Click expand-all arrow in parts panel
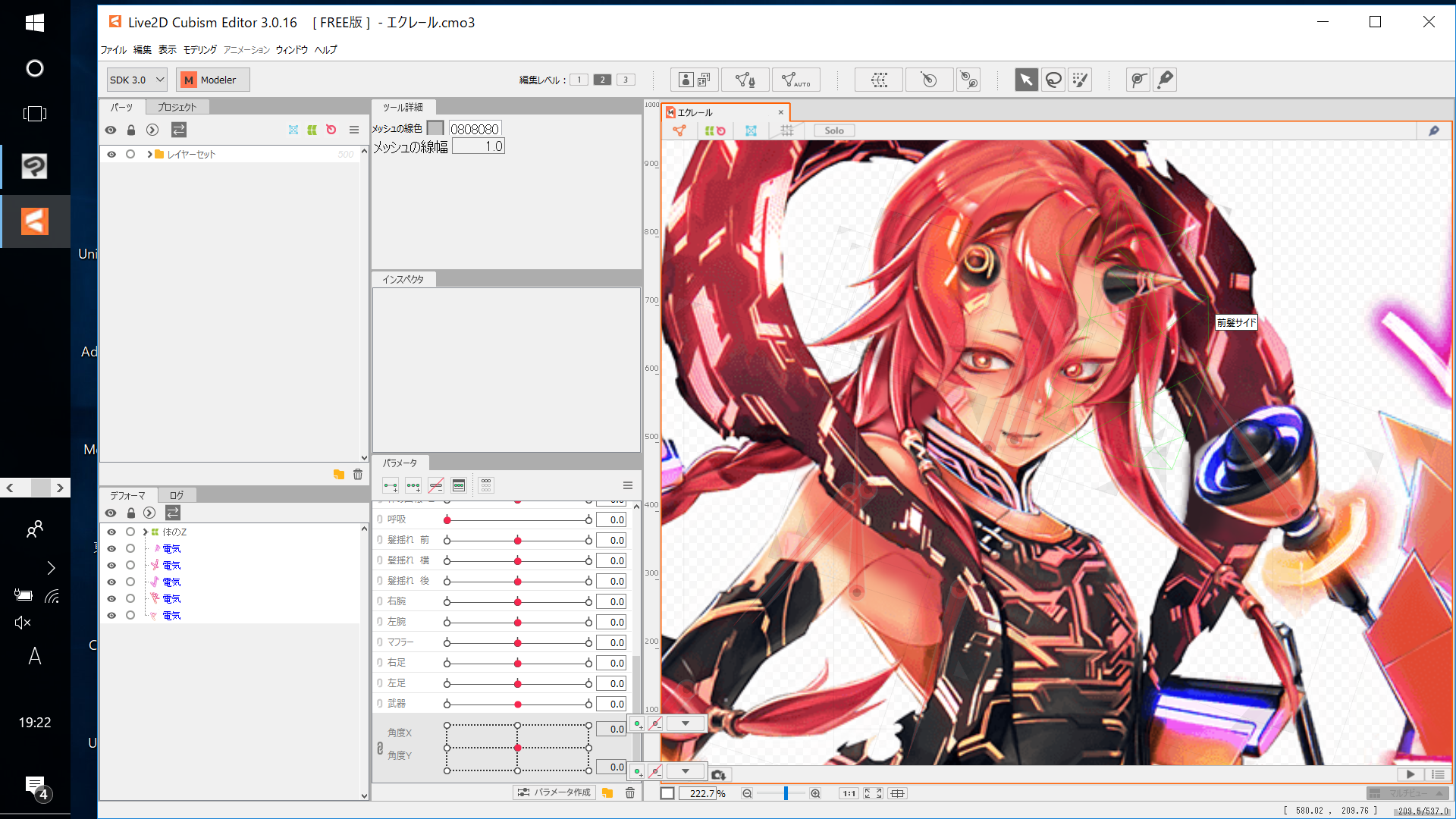This screenshot has height=819, width=1456. click(x=152, y=130)
